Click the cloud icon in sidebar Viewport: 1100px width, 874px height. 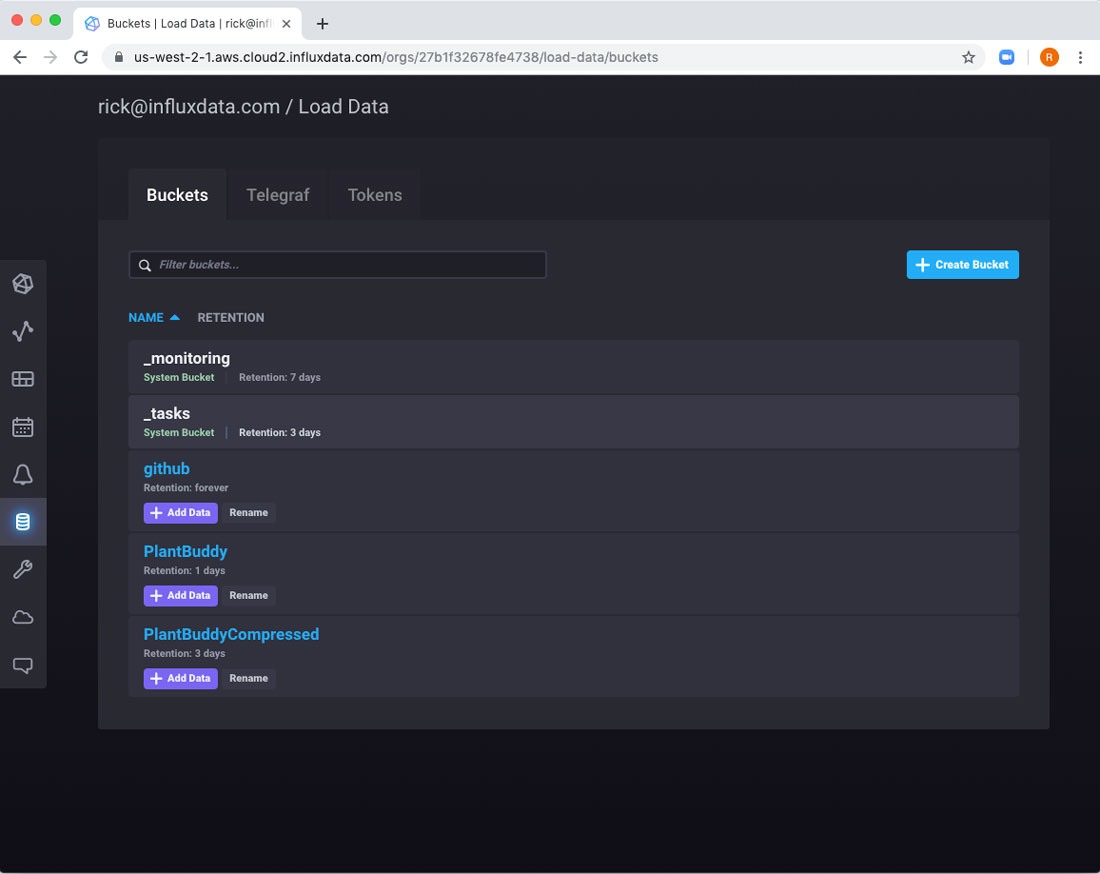[23, 617]
